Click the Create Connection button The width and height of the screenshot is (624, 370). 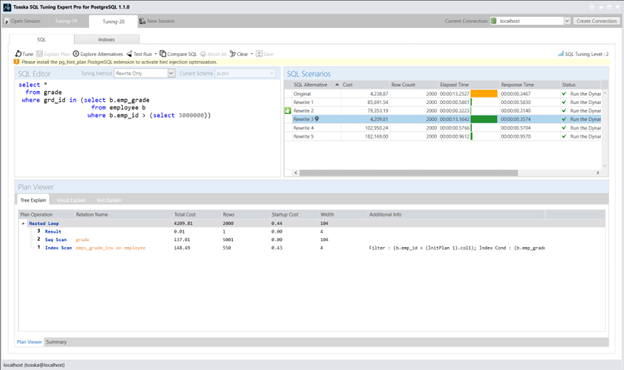click(x=597, y=21)
